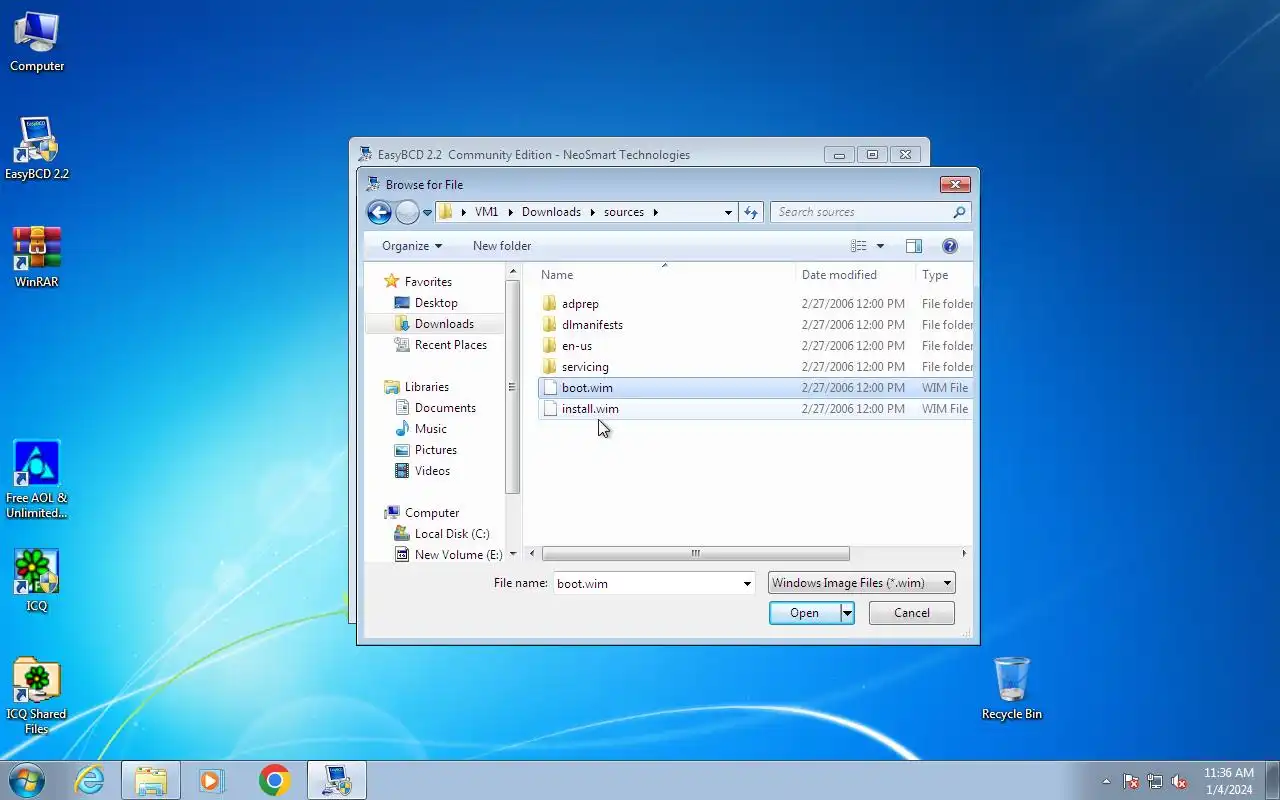Select Libraries in the navigation pane
1280x800 pixels.
pyautogui.click(x=426, y=387)
